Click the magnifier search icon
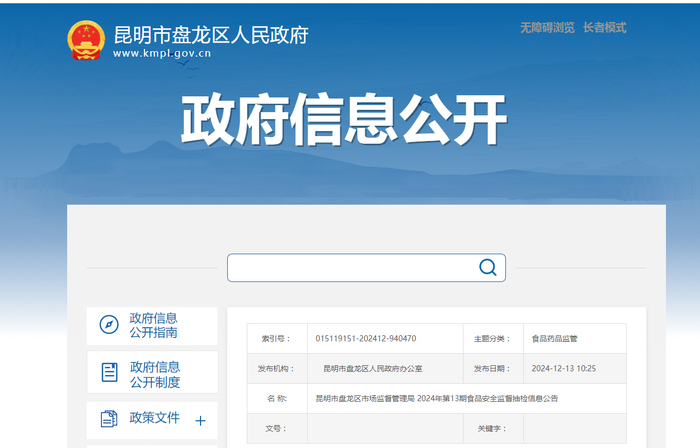Image resolution: width=700 pixels, height=448 pixels. click(x=488, y=267)
